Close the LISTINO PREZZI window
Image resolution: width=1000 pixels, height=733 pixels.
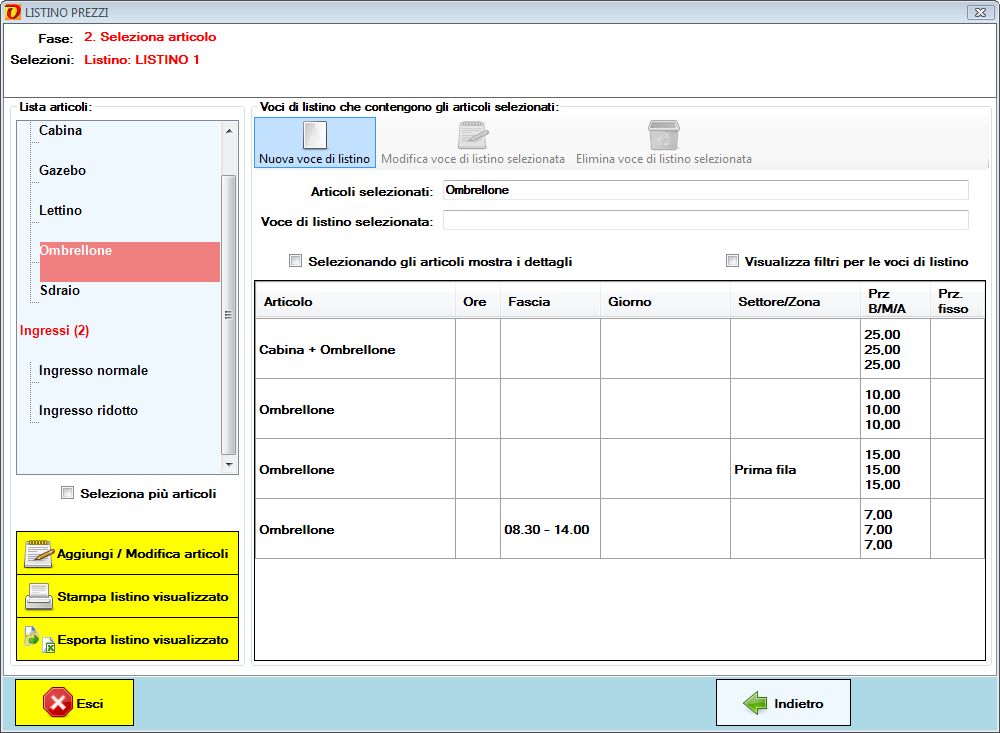pos(980,12)
